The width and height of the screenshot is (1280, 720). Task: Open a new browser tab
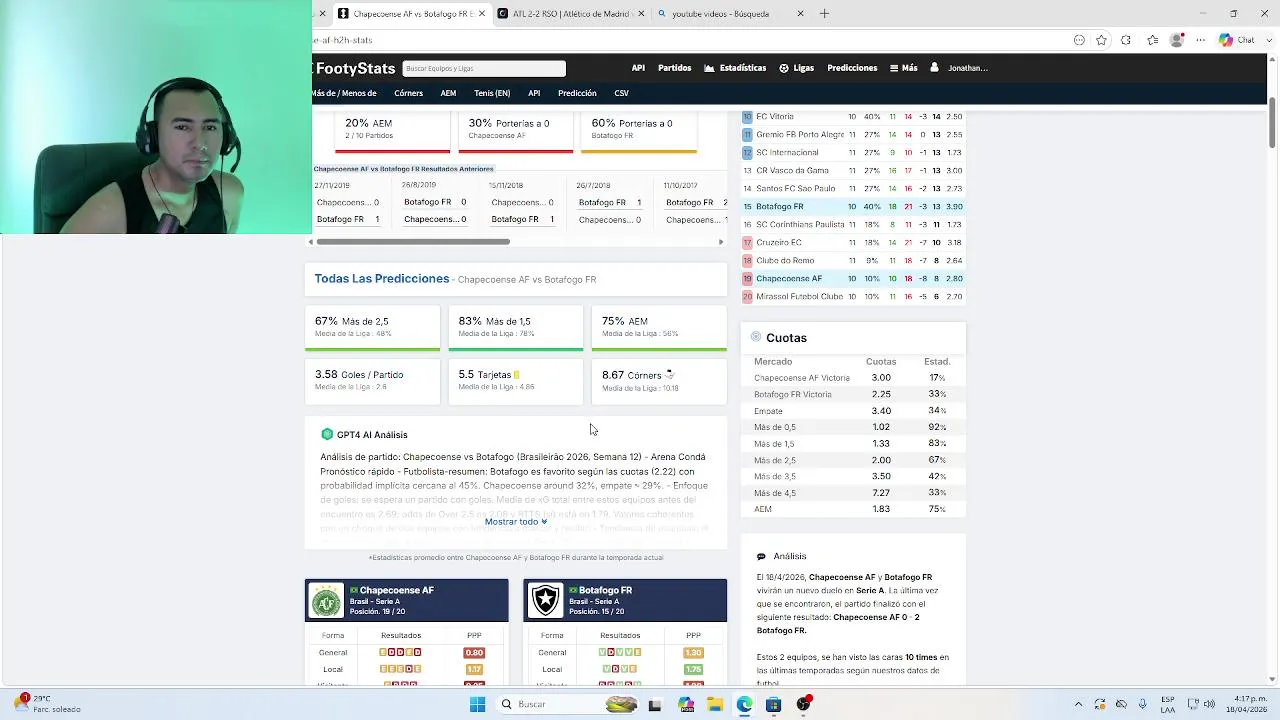coord(824,14)
